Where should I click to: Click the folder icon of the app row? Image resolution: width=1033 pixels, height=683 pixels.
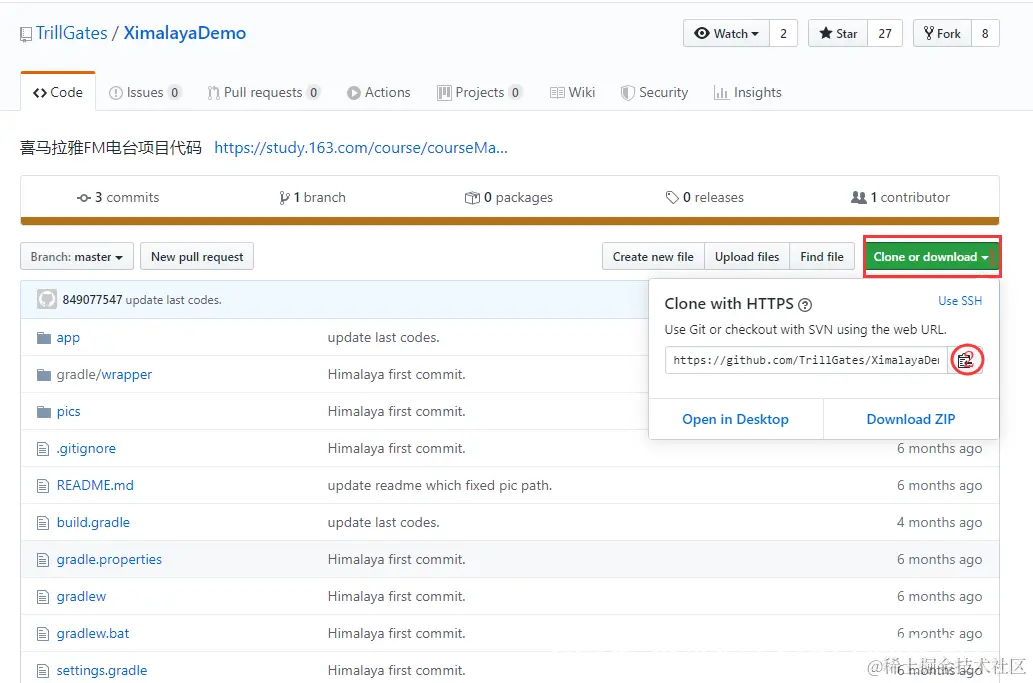pyautogui.click(x=44, y=338)
